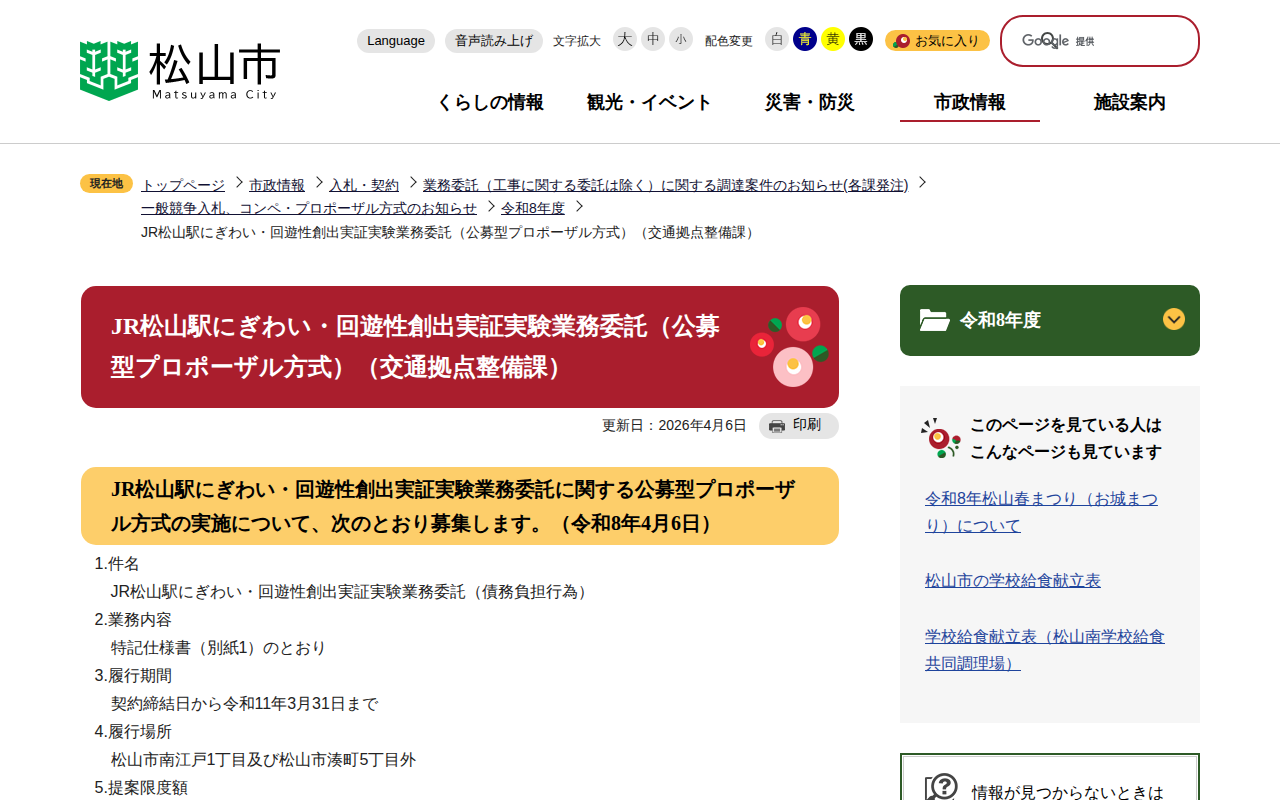Open 学校給食献立表（松山南学校給食共同調理場）link
This screenshot has height=800, width=1280.
coord(1045,650)
